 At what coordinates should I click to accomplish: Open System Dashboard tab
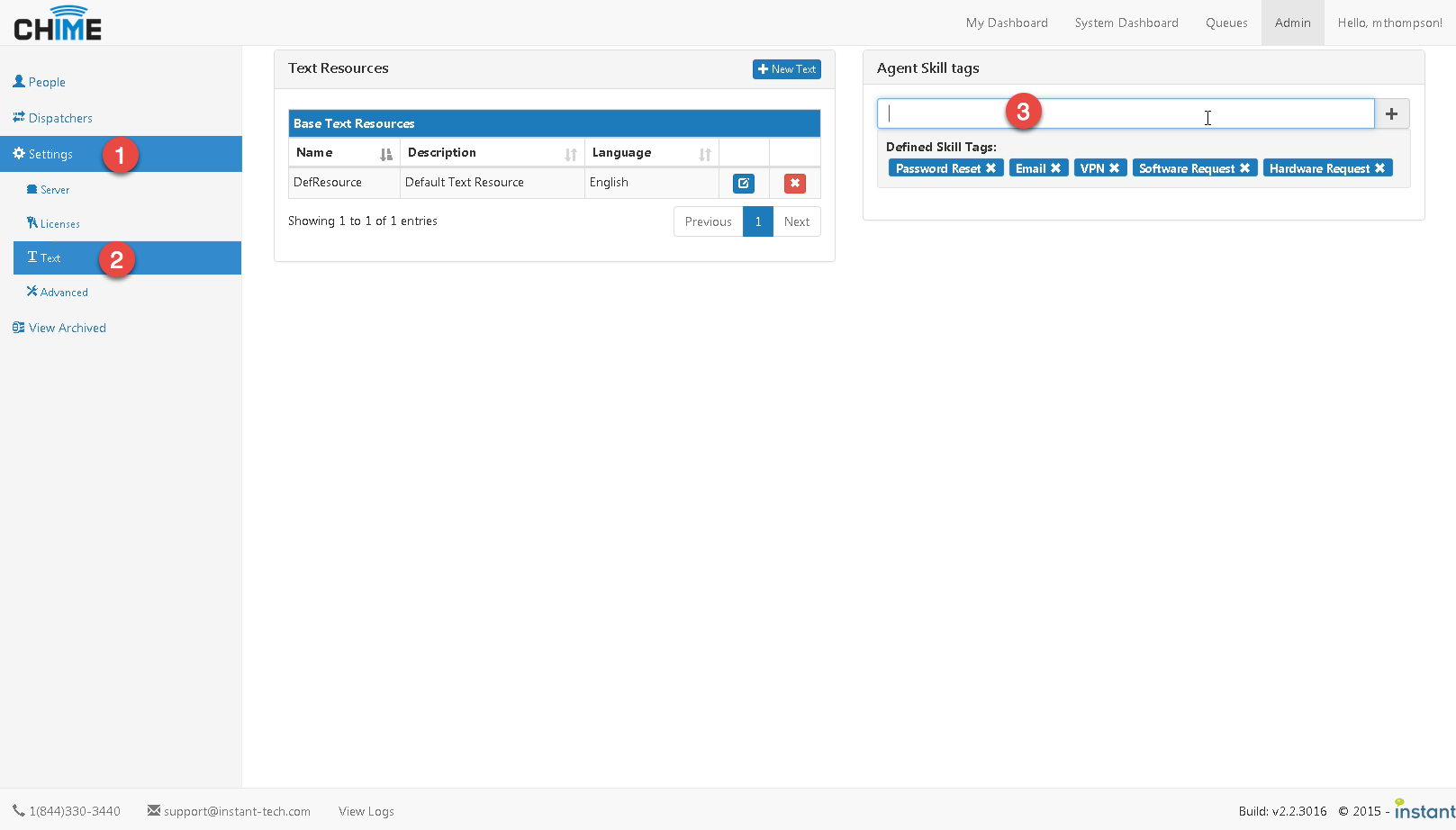1126,23
